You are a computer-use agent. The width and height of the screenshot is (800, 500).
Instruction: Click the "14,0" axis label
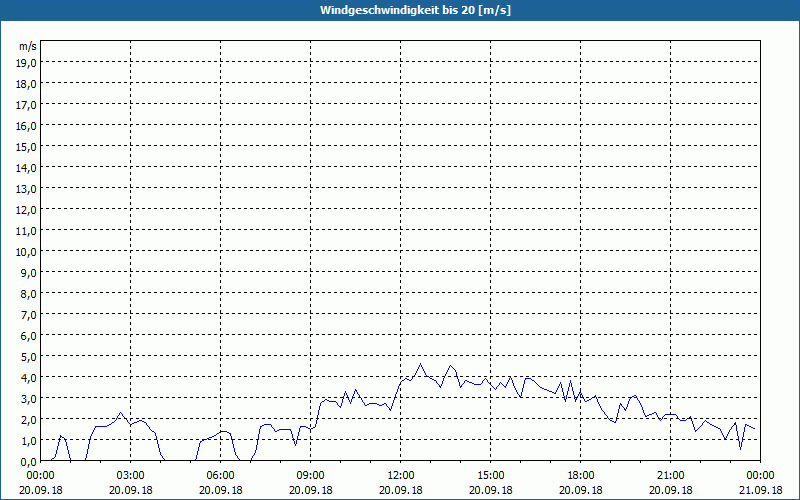coord(27,167)
